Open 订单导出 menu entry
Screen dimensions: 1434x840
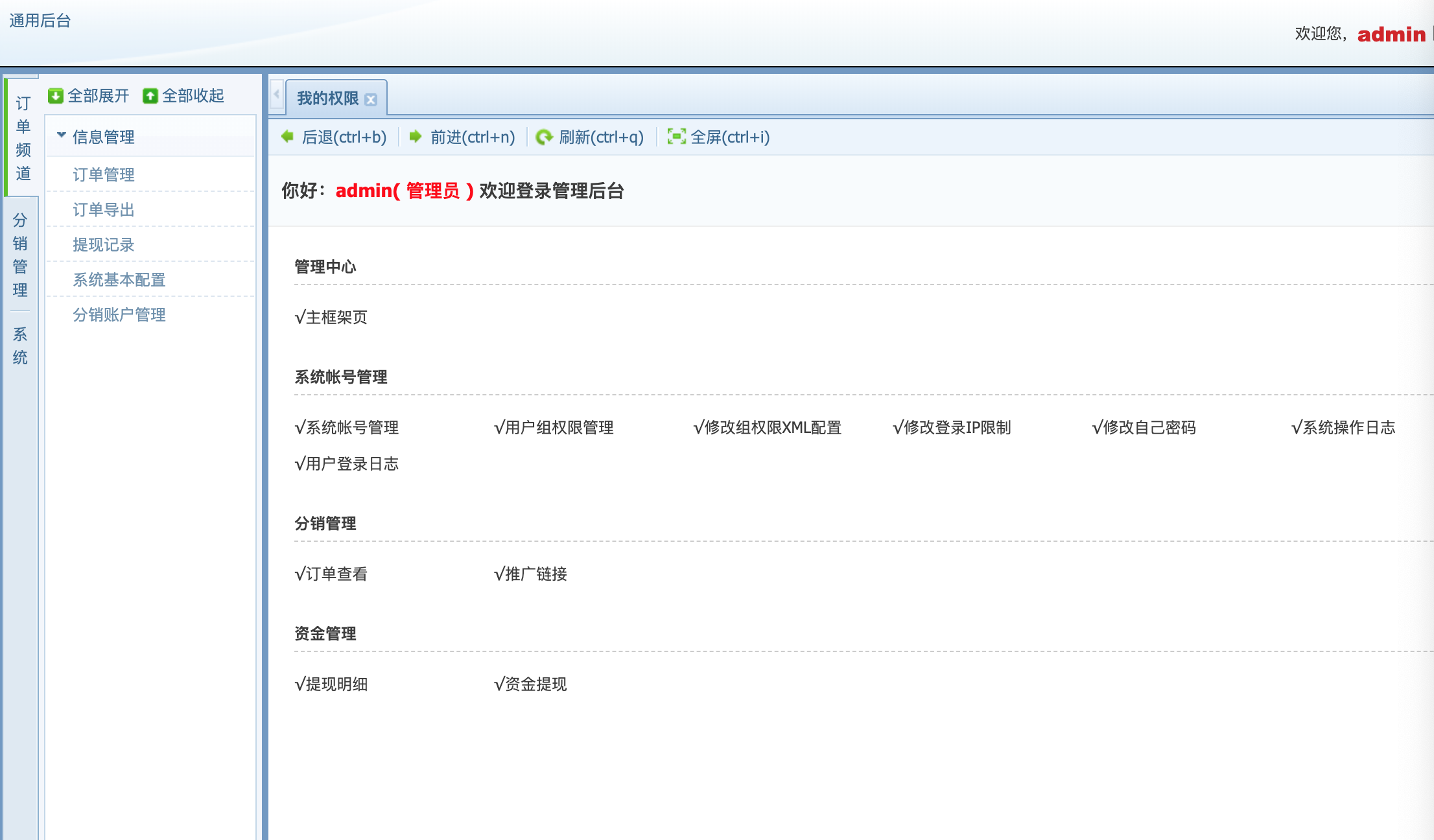(104, 209)
